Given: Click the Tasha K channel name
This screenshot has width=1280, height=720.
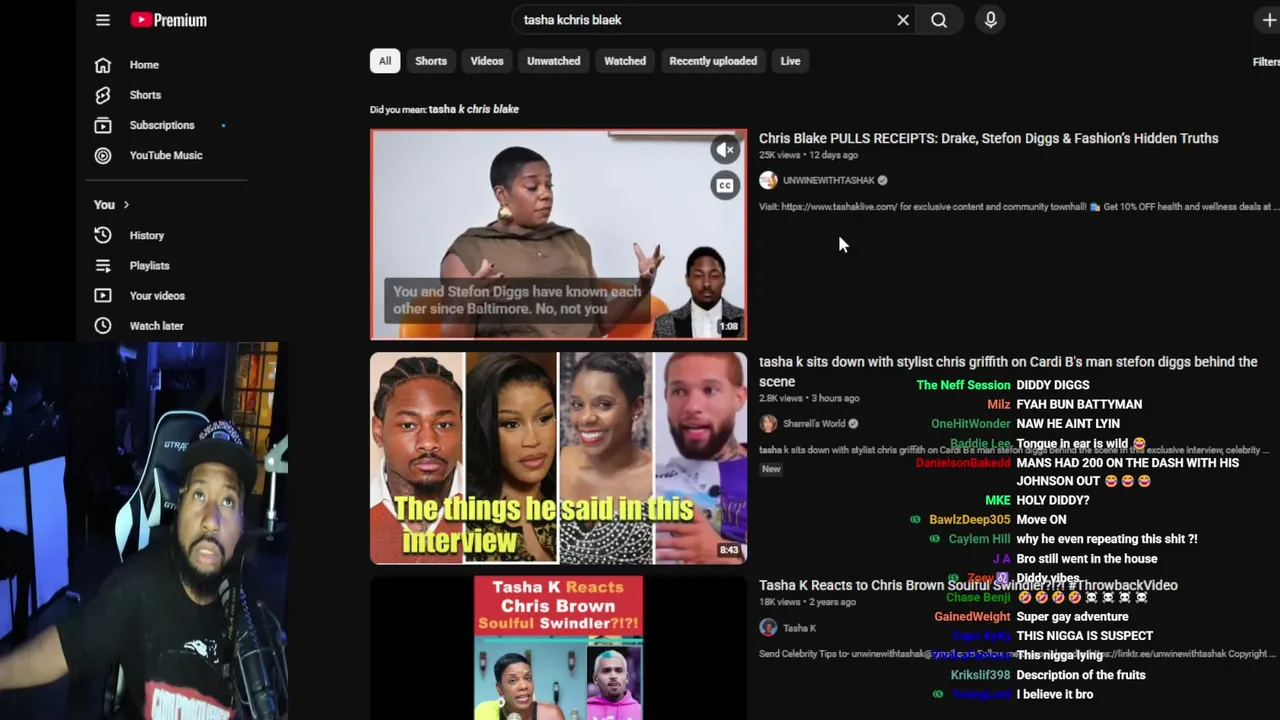Looking at the screenshot, I should 799,628.
